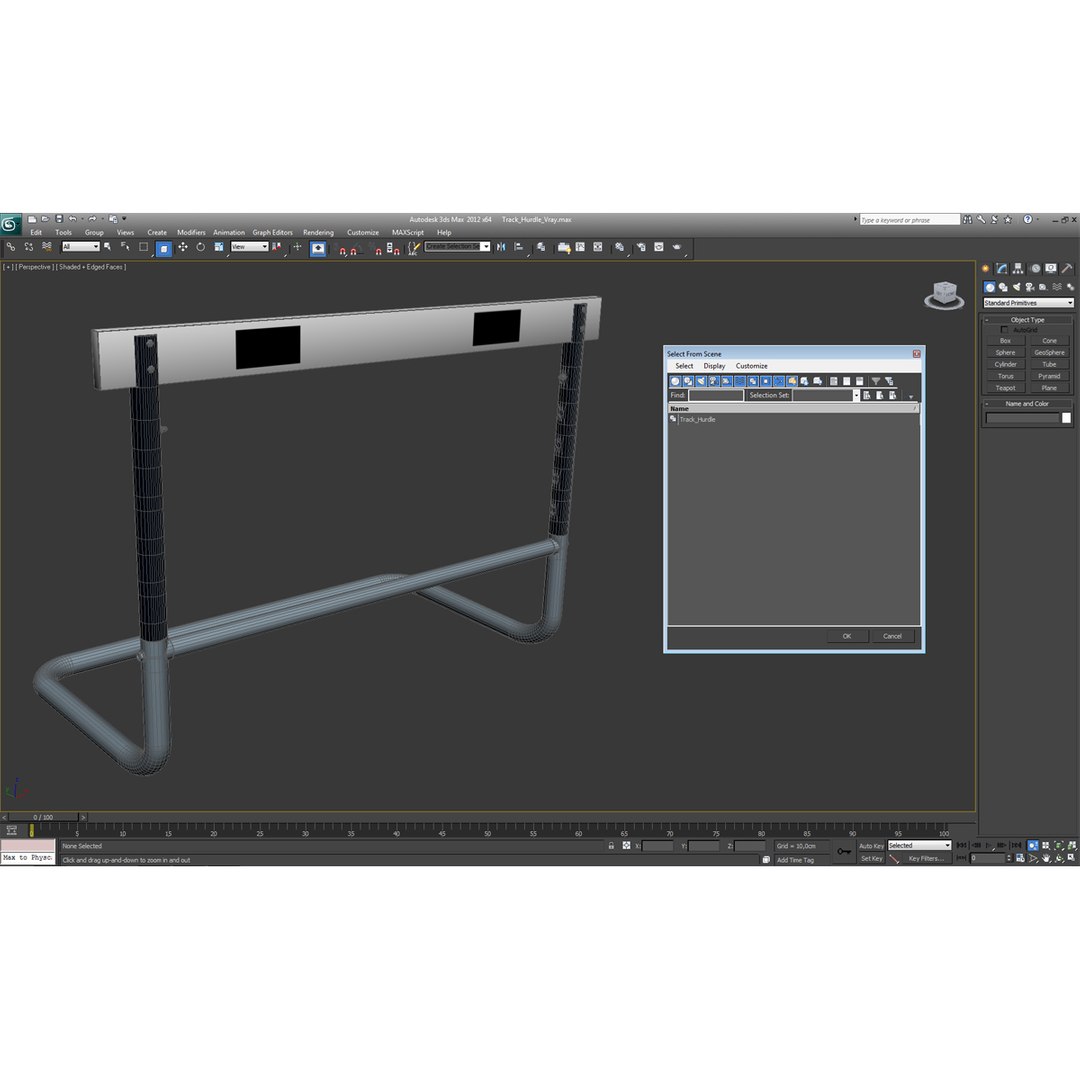Click Cancel in Select From Scene dialog
Screen dimensions: 1080x1080
[892, 636]
